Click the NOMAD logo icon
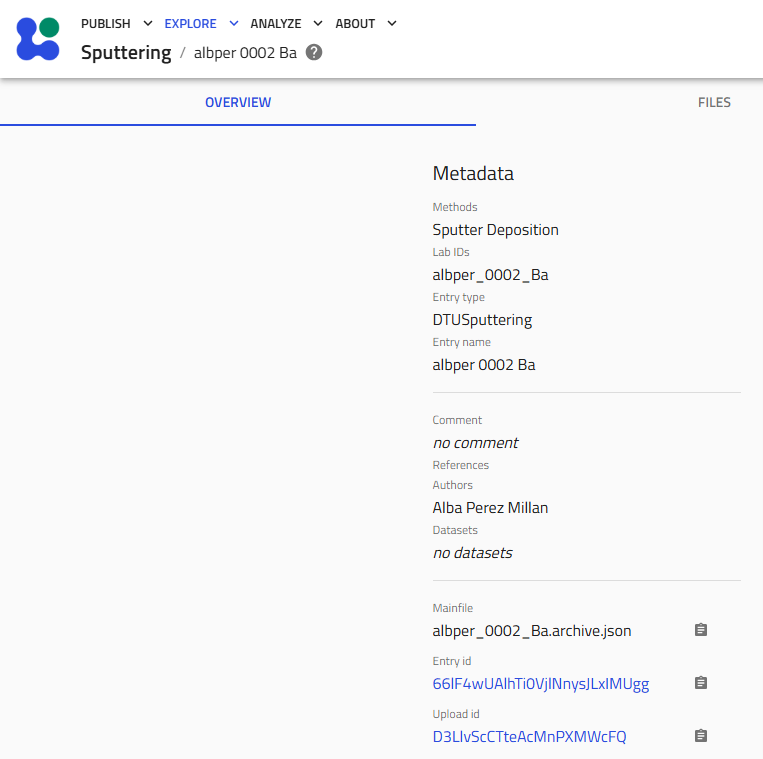Screen dimensions: 763x759 click(x=38, y=39)
